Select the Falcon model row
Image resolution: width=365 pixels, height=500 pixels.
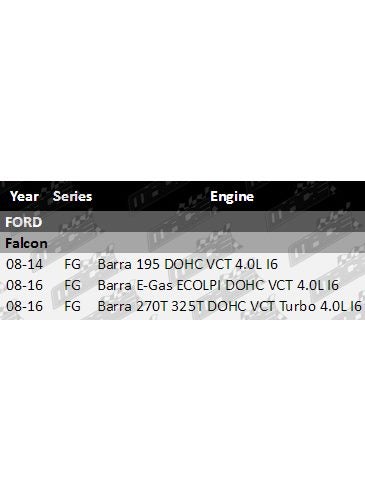pyautogui.click(x=182, y=243)
